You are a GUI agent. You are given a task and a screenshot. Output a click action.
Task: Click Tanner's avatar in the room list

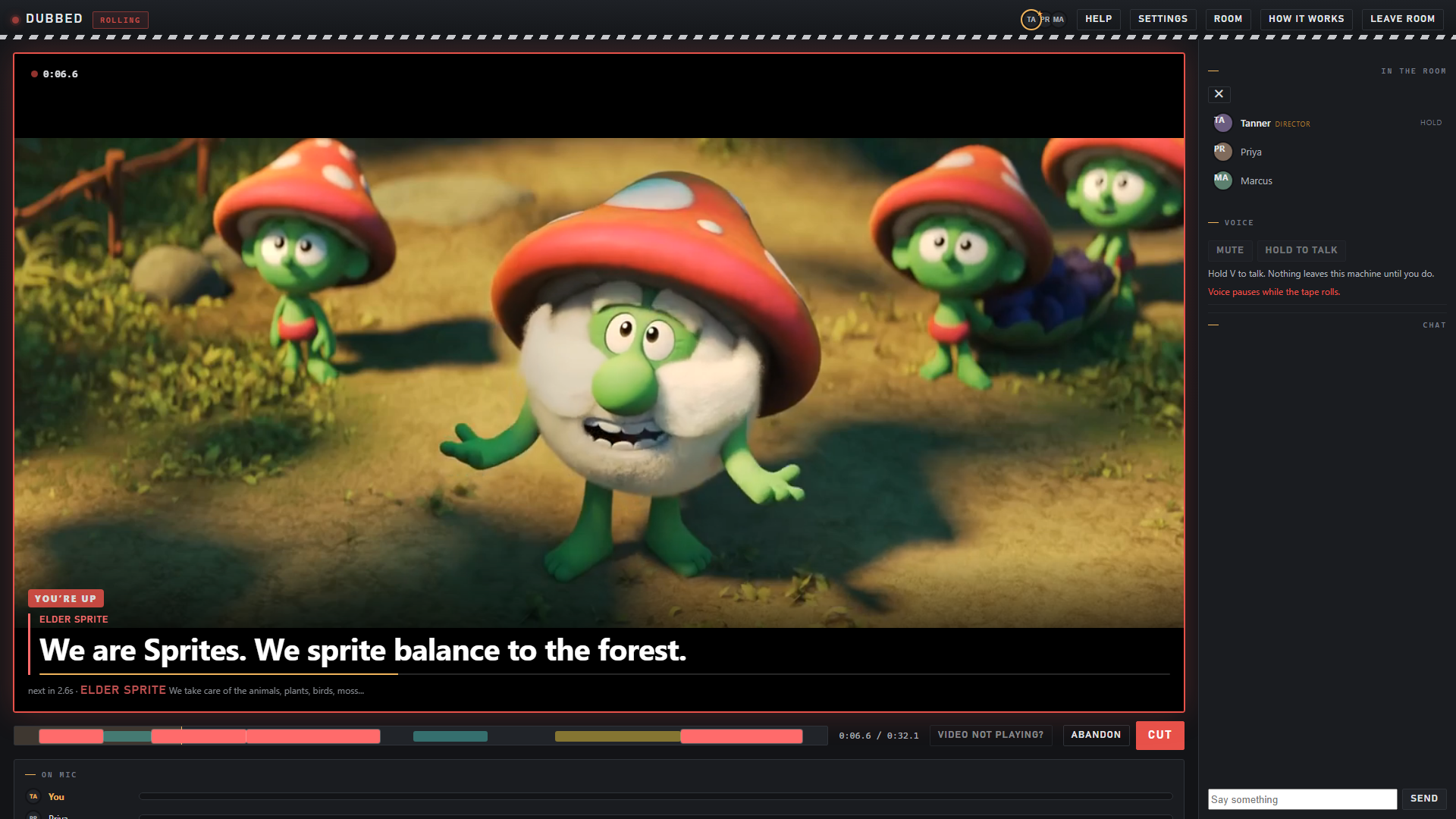pos(1222,123)
